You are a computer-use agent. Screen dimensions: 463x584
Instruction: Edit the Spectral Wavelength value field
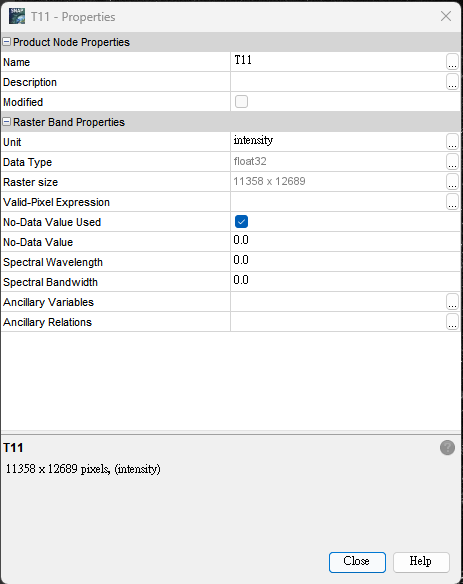coord(345,261)
